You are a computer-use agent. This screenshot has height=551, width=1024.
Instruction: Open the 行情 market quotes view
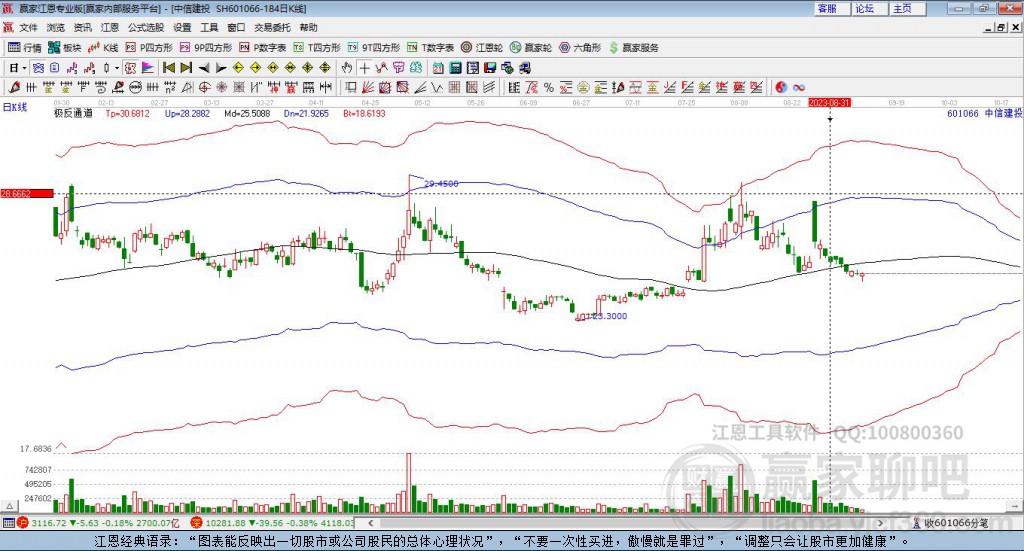[24, 48]
